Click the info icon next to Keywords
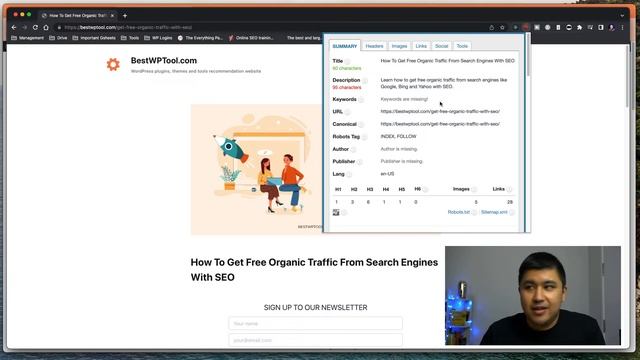Image resolution: width=640 pixels, height=360 pixels. coord(361,100)
